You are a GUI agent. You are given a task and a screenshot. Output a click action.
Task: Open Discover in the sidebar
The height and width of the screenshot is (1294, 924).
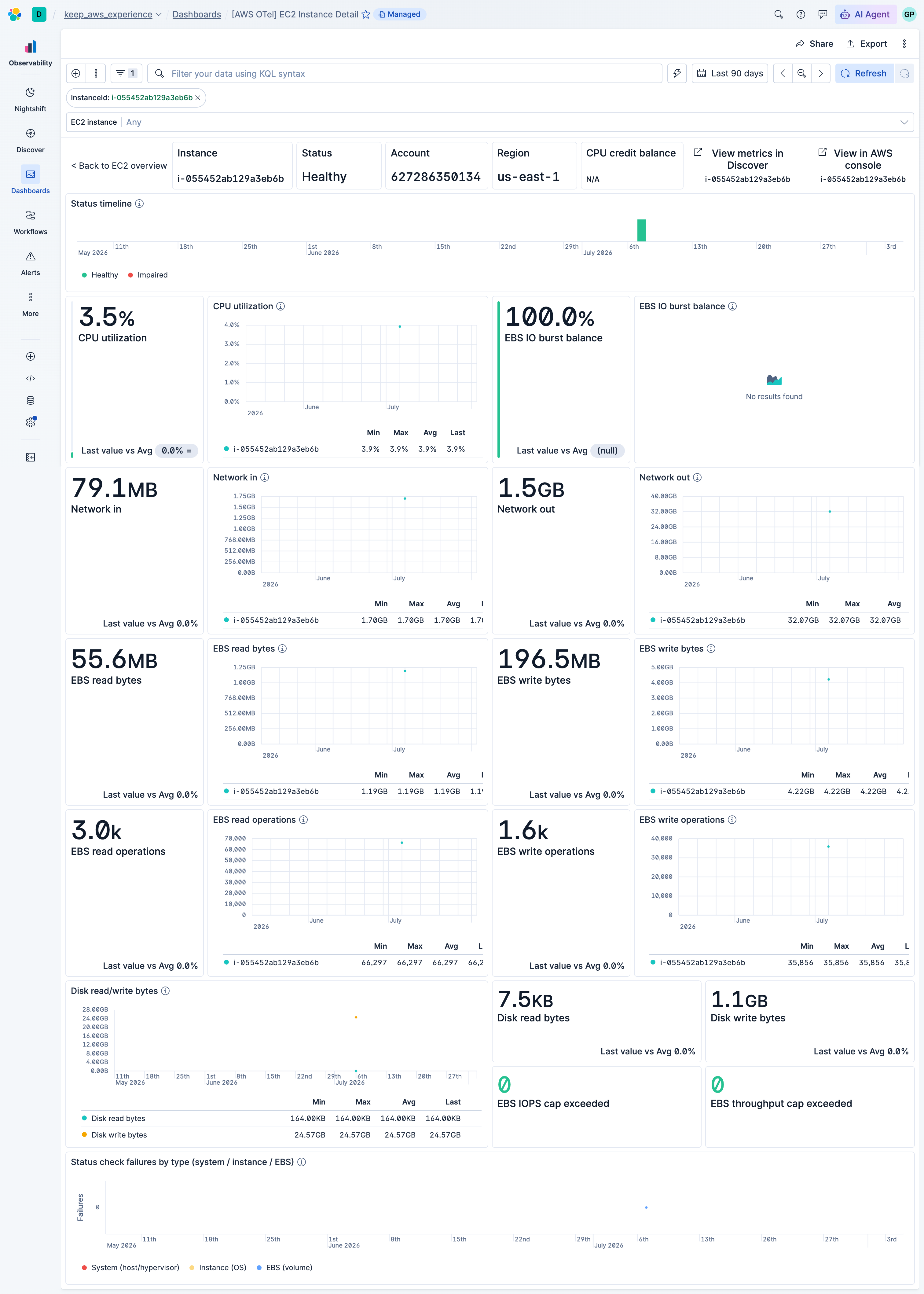click(x=30, y=140)
